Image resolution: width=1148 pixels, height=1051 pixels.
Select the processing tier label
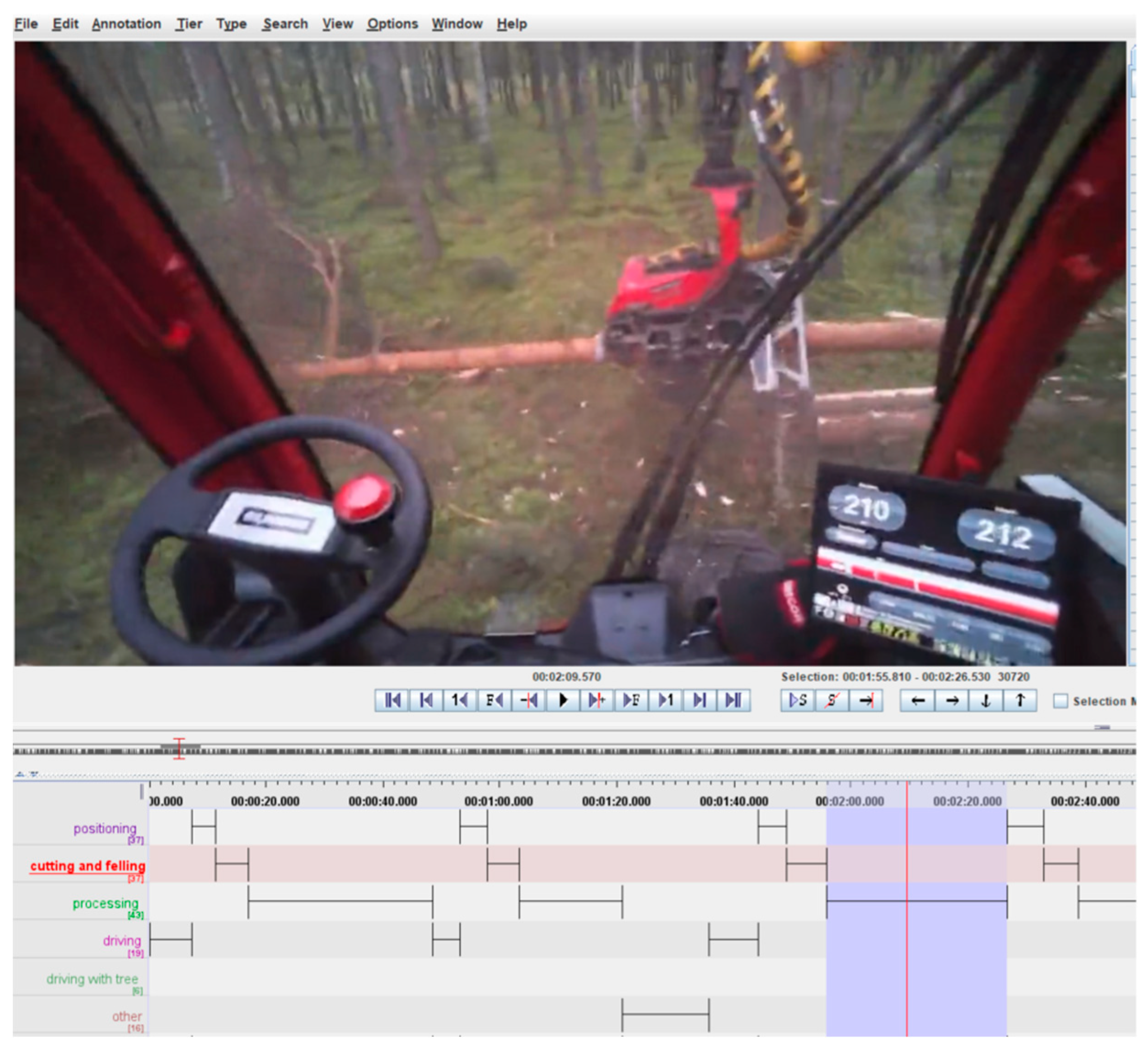point(105,903)
